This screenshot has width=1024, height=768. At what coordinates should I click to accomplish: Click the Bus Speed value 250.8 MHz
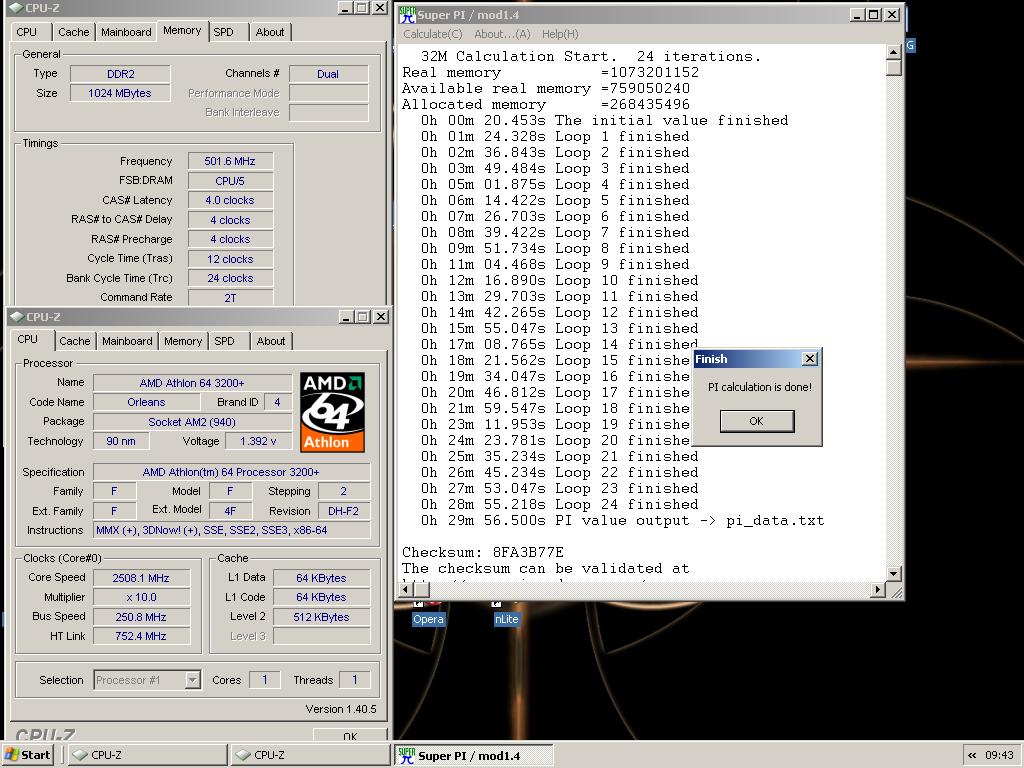pos(142,616)
